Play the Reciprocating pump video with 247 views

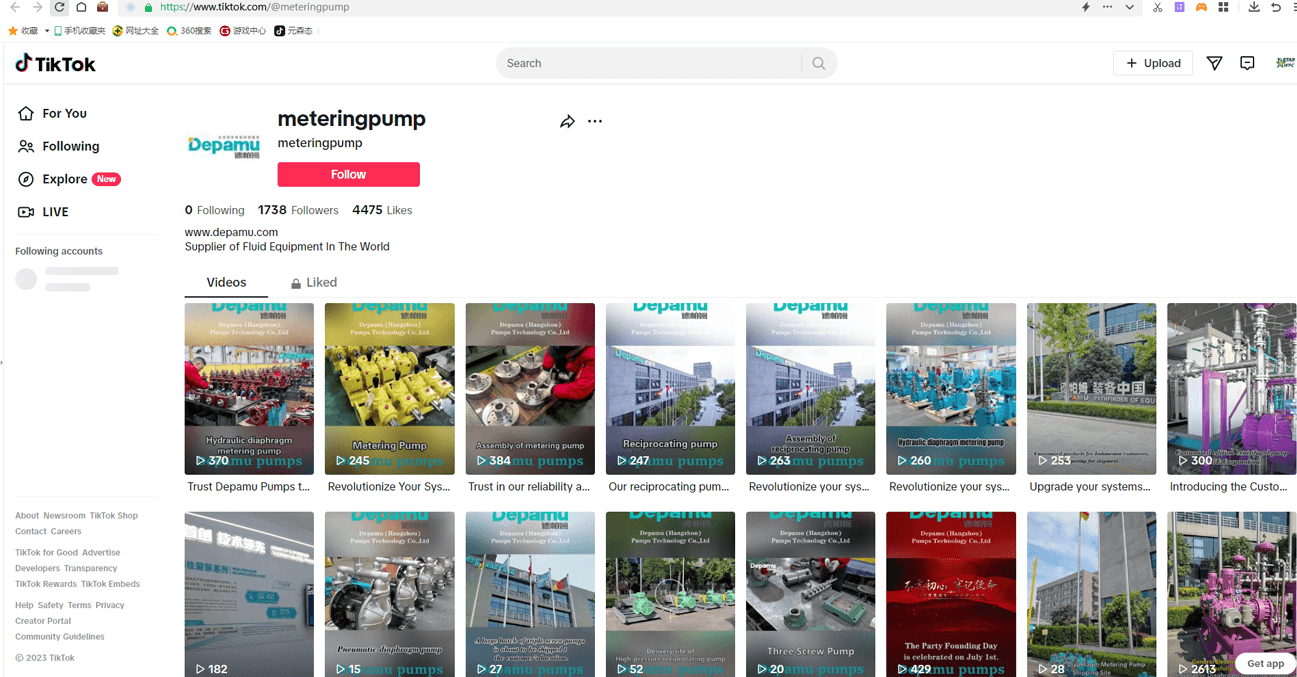tap(670, 389)
